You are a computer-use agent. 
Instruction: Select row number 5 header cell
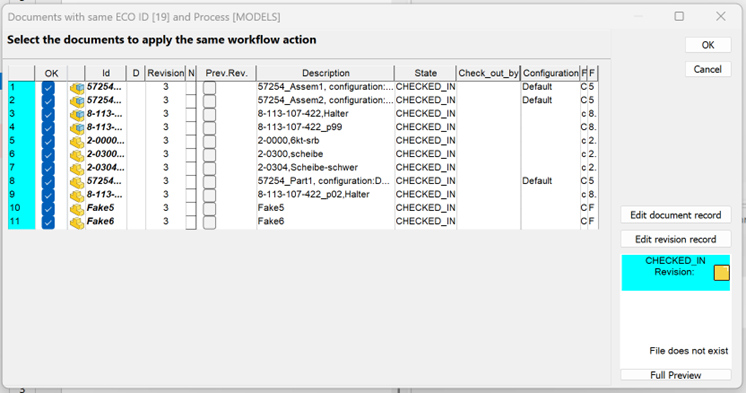(x=21, y=141)
